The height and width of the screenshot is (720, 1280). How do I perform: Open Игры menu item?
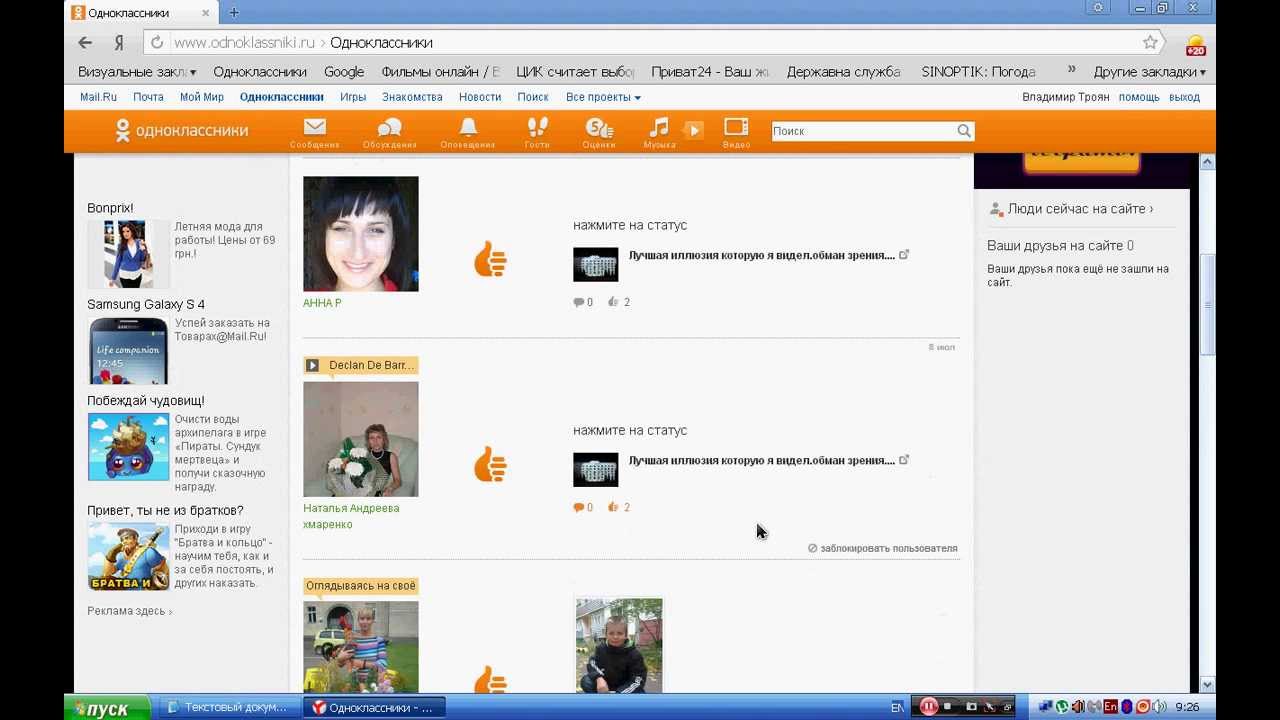pyautogui.click(x=352, y=97)
